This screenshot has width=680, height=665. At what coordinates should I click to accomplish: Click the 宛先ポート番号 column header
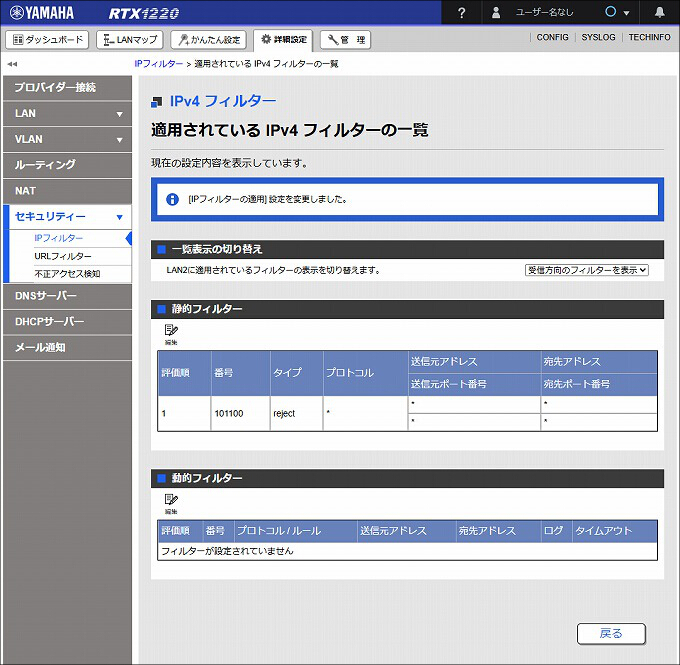599,384
